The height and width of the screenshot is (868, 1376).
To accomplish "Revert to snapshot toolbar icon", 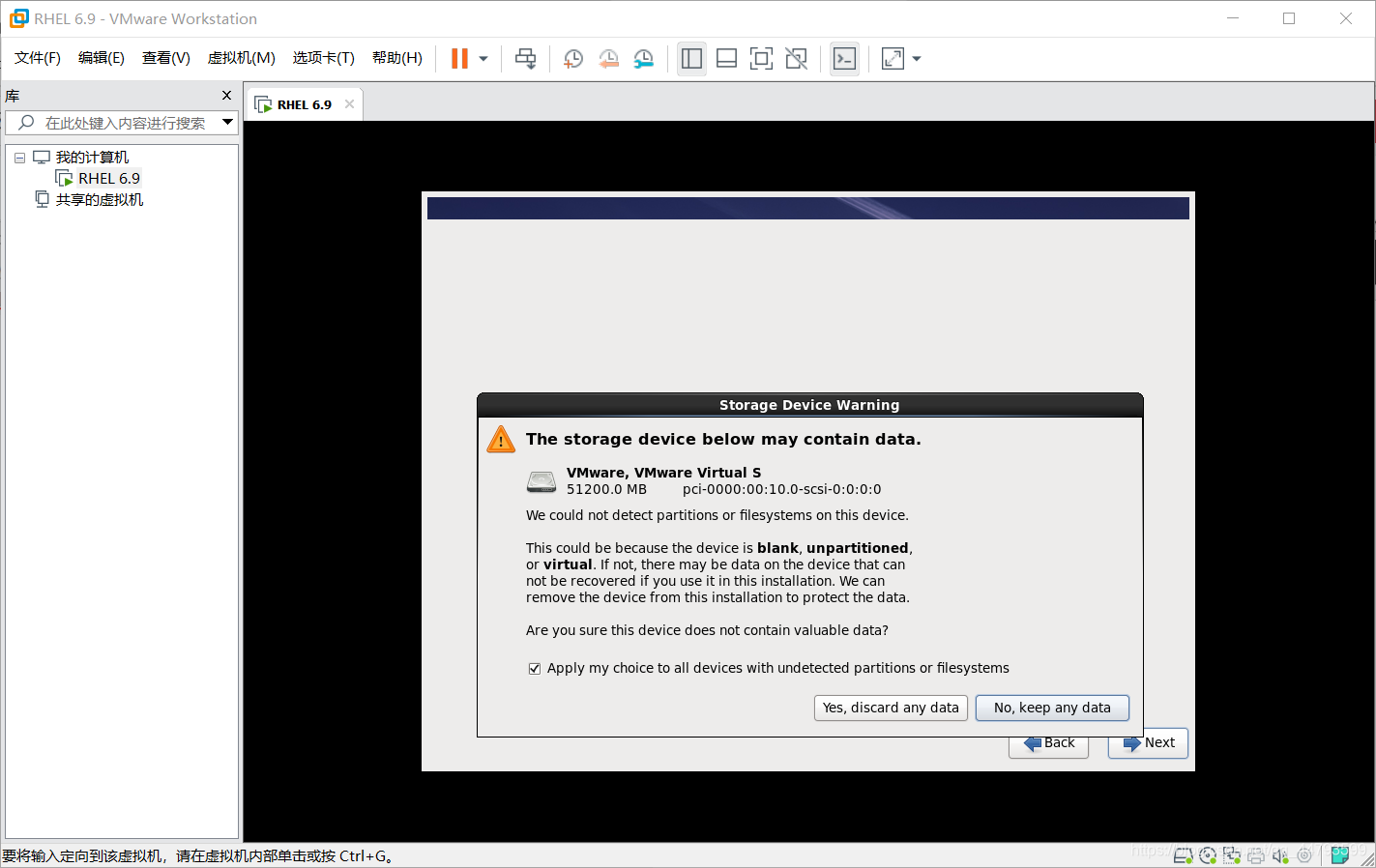I will 608,59.
